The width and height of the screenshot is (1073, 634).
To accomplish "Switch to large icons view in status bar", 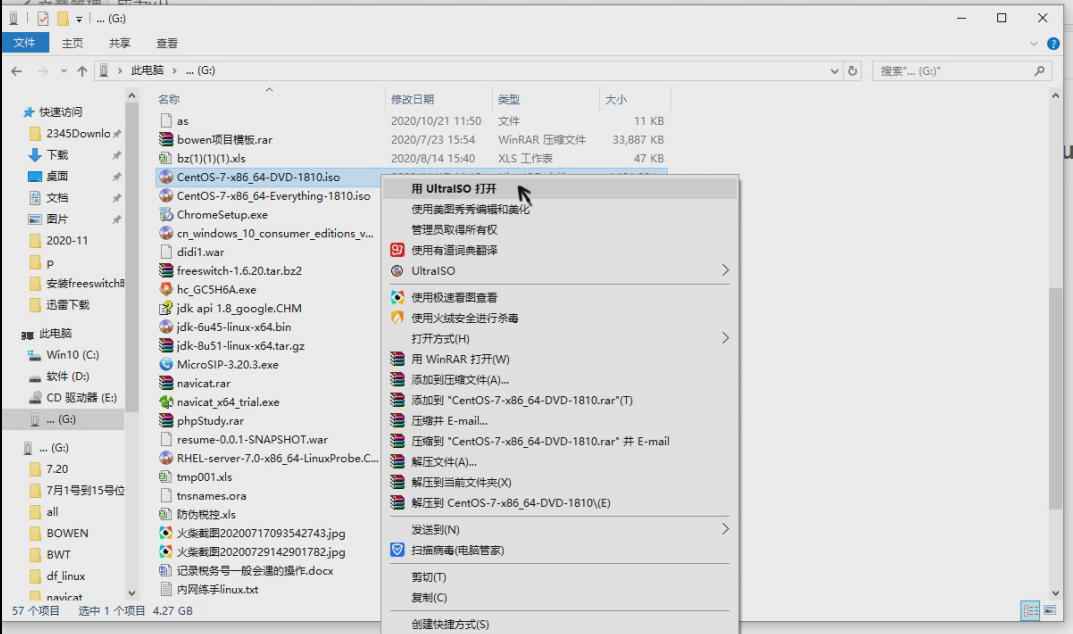I will 1050,610.
